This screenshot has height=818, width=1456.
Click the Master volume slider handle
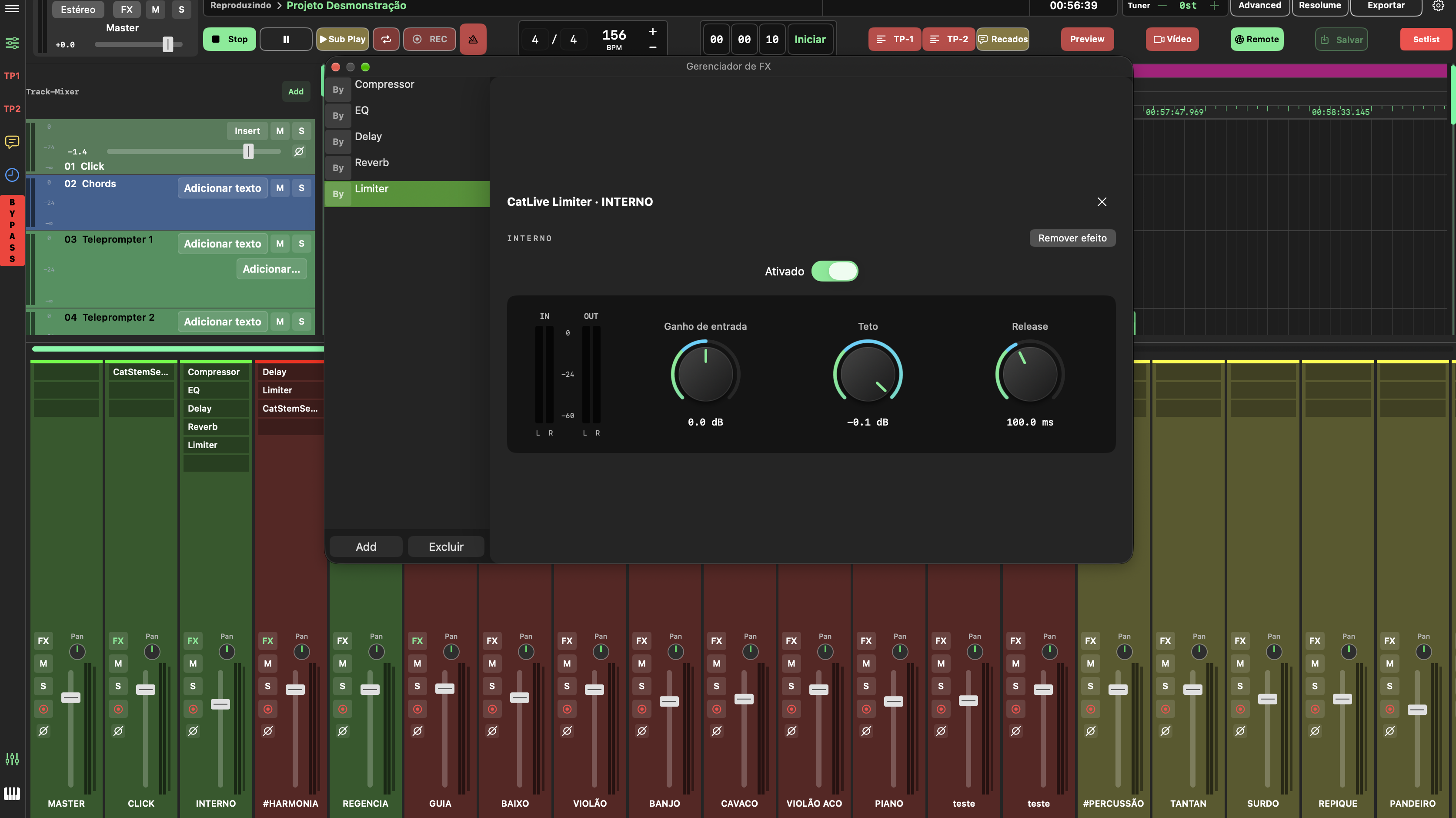pyautogui.click(x=168, y=44)
